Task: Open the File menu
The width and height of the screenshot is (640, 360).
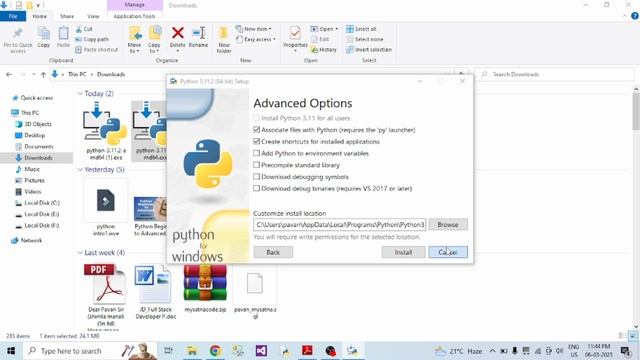Action: (13, 16)
